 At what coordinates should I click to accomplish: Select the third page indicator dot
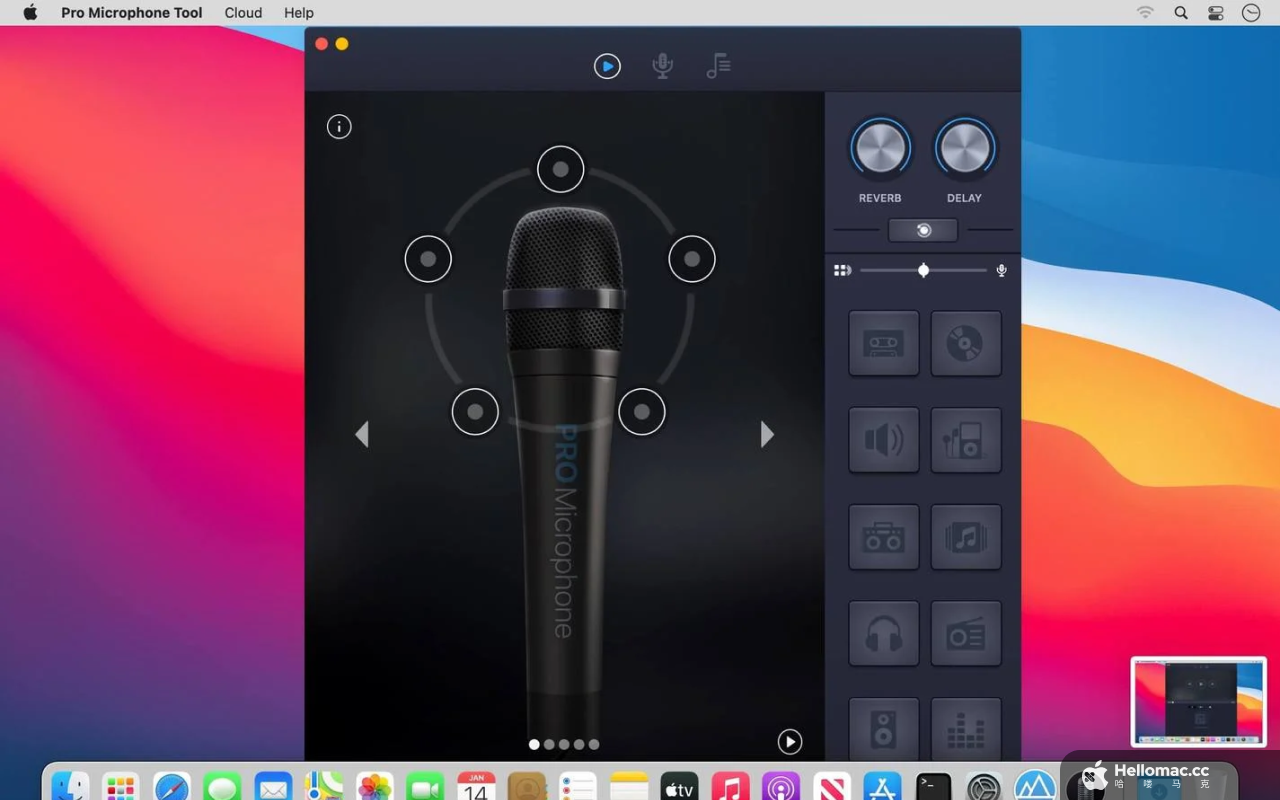click(x=564, y=744)
